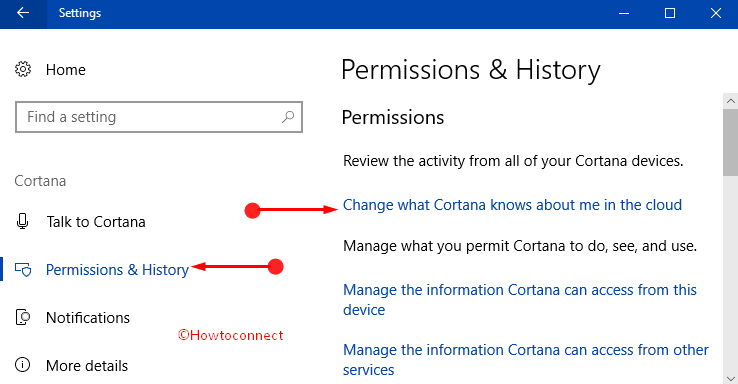
Task: Open Change what Cortana knows about me link
Action: click(x=512, y=205)
